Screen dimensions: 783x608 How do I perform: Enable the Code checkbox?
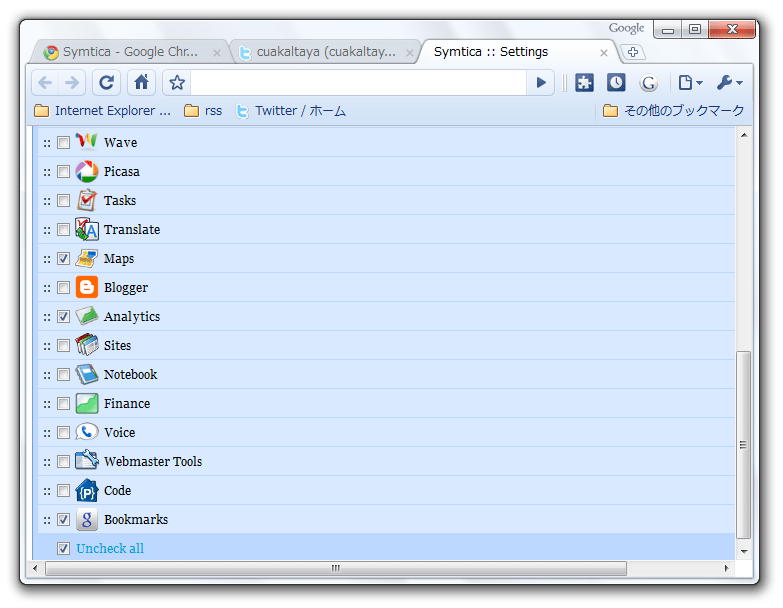coord(63,491)
